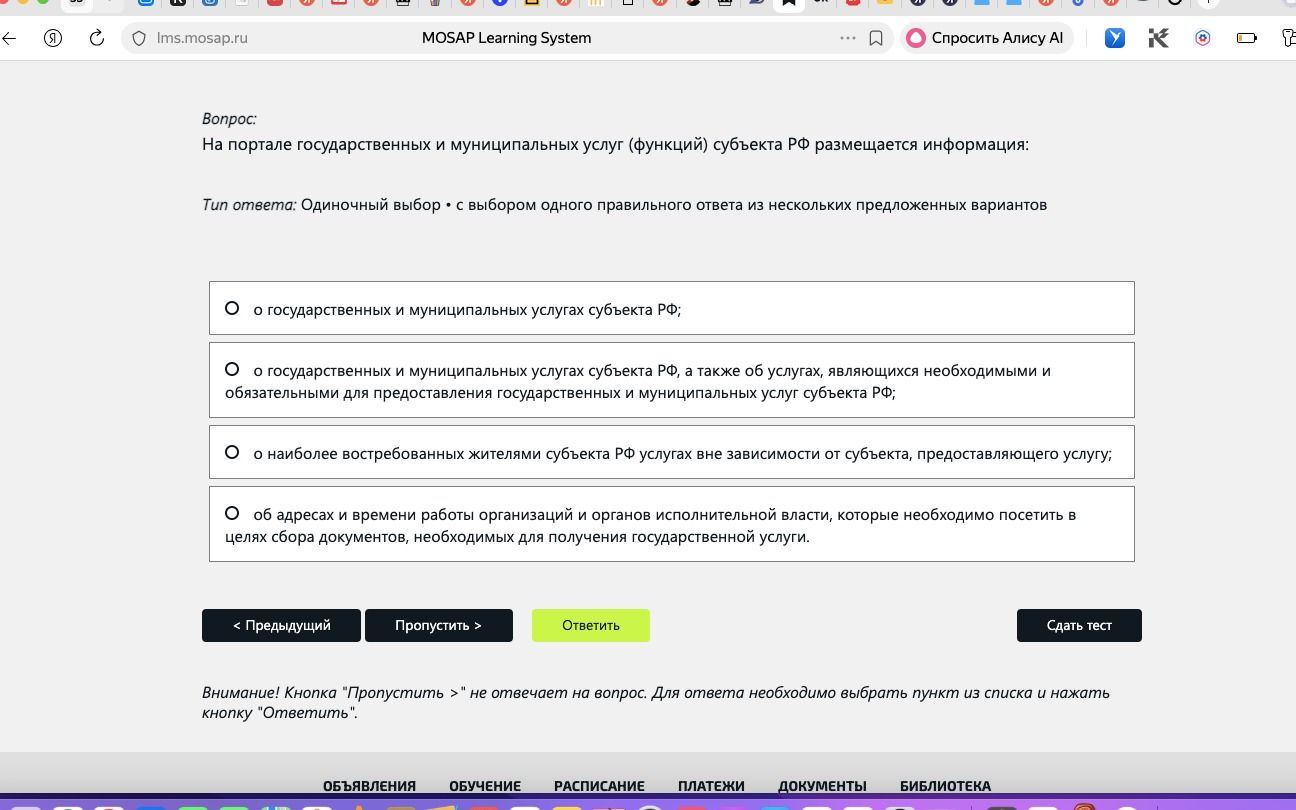
Task: Bookmark this page with the bookmark icon
Action: click(x=876, y=38)
